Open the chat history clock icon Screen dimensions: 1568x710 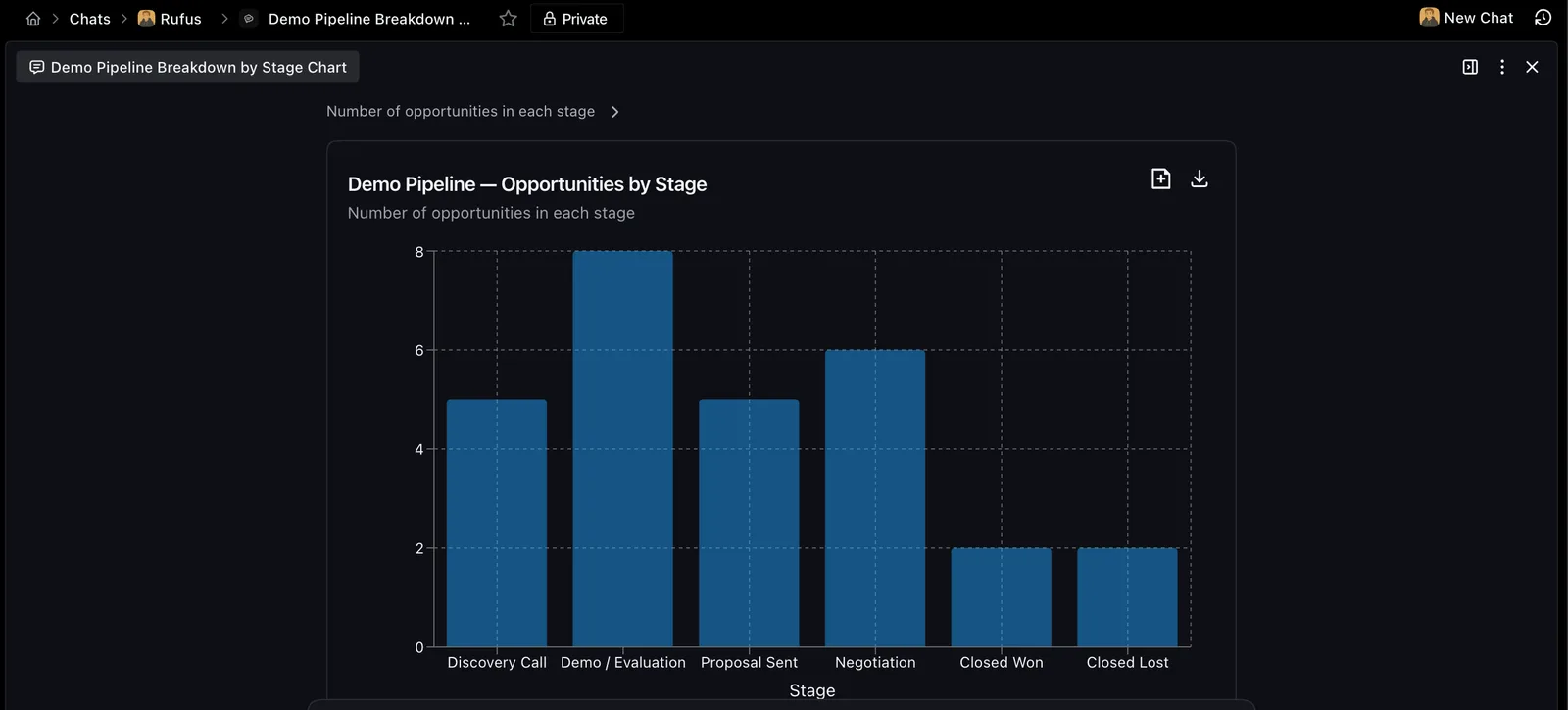1543,18
